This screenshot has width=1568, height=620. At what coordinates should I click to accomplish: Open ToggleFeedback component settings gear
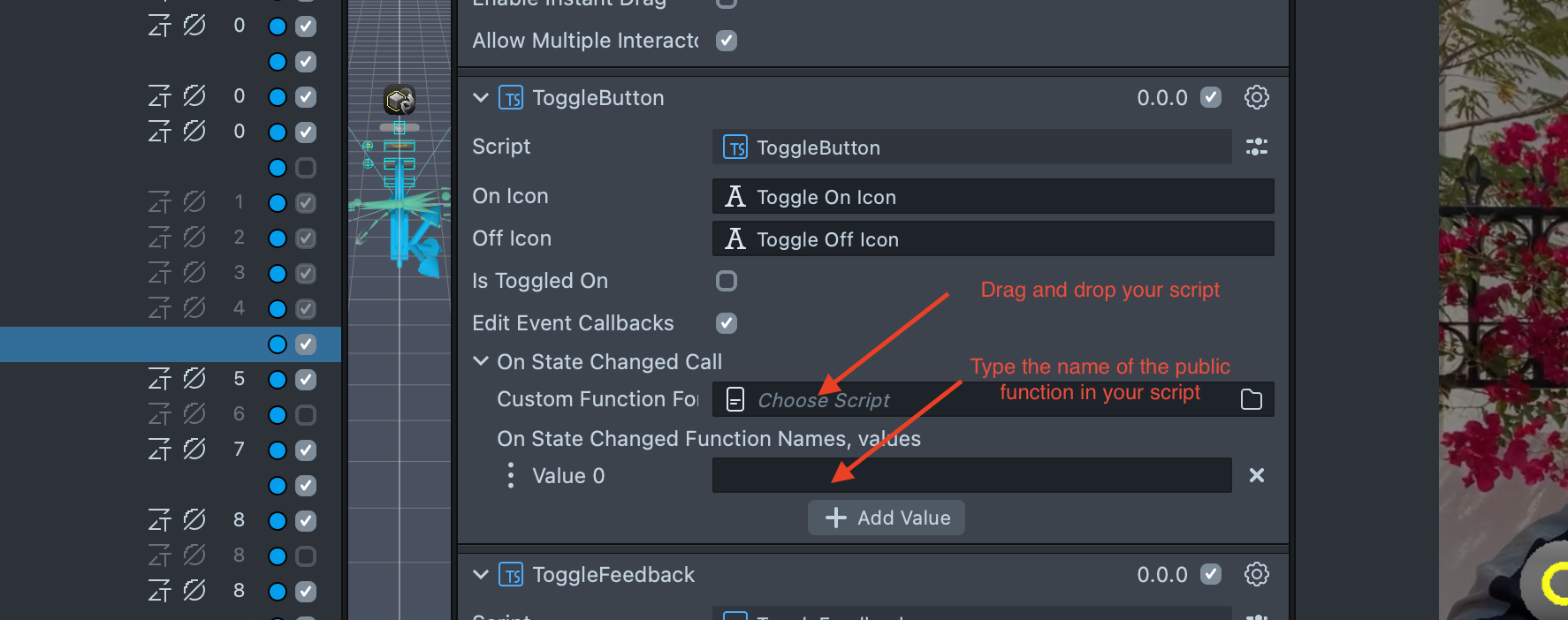pyautogui.click(x=1256, y=574)
